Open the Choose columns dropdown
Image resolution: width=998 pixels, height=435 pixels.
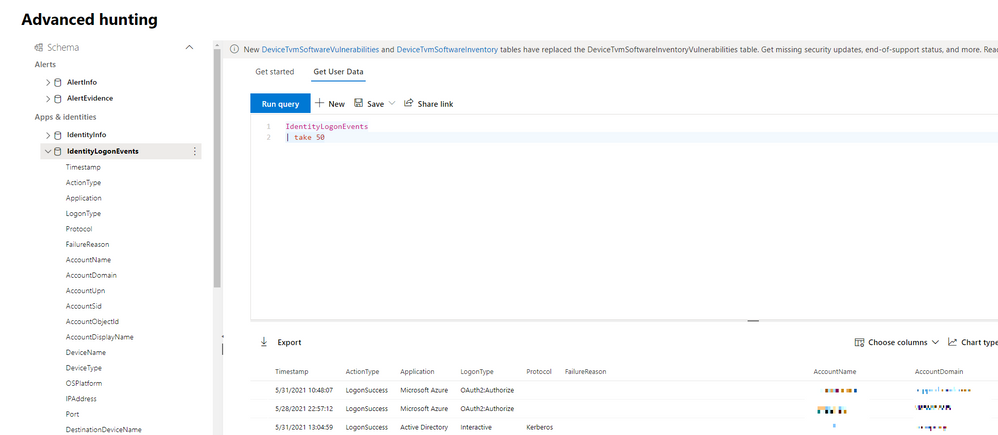coord(935,342)
